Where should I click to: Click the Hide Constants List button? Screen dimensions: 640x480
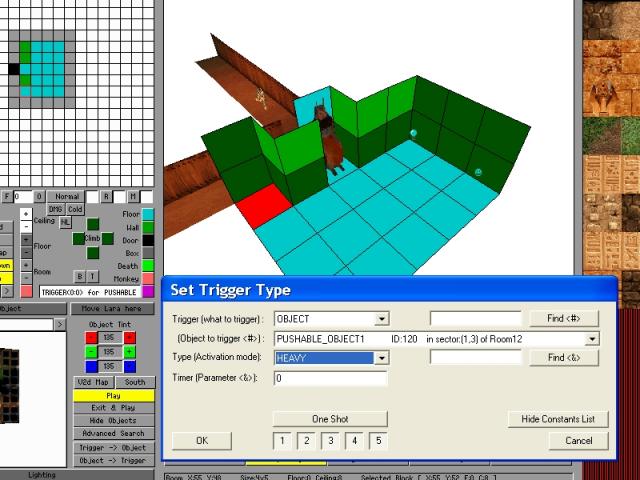click(x=557, y=419)
